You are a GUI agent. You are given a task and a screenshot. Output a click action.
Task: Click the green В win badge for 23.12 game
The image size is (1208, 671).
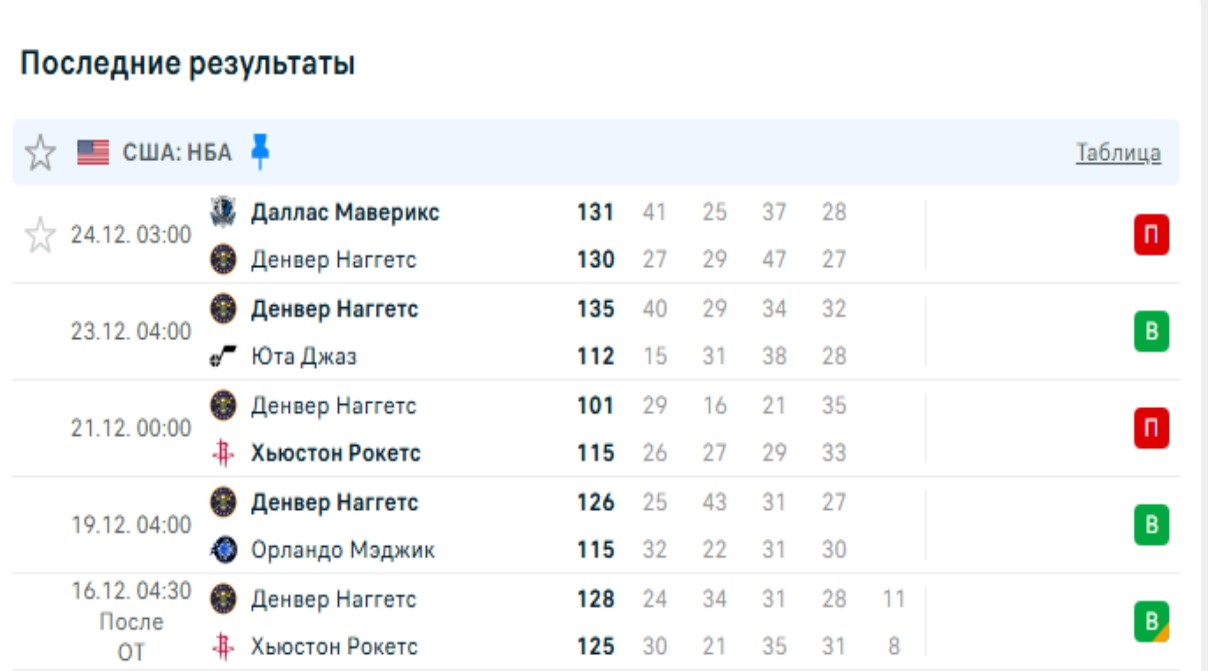[x=1151, y=332]
